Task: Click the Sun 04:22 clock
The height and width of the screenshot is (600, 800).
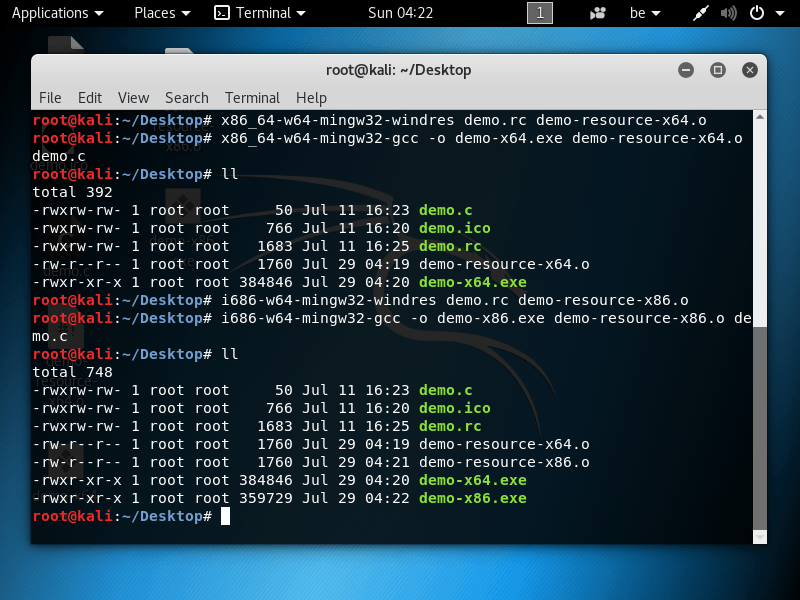Action: pyautogui.click(x=400, y=13)
